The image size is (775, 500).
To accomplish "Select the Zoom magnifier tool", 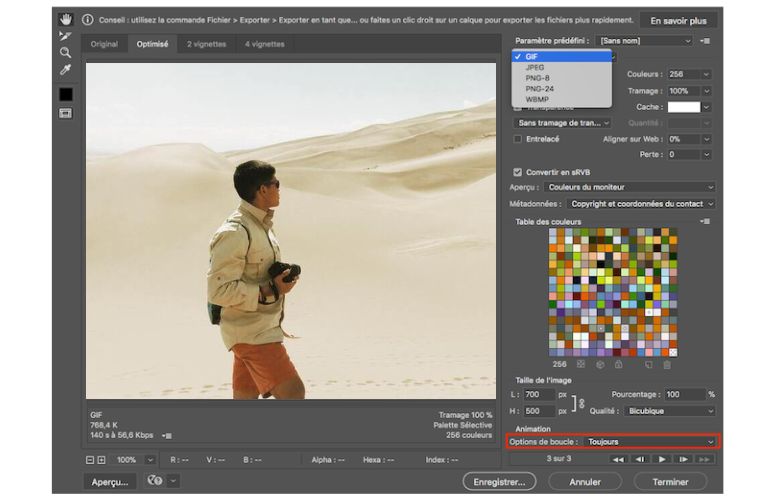I will tap(65, 52).
